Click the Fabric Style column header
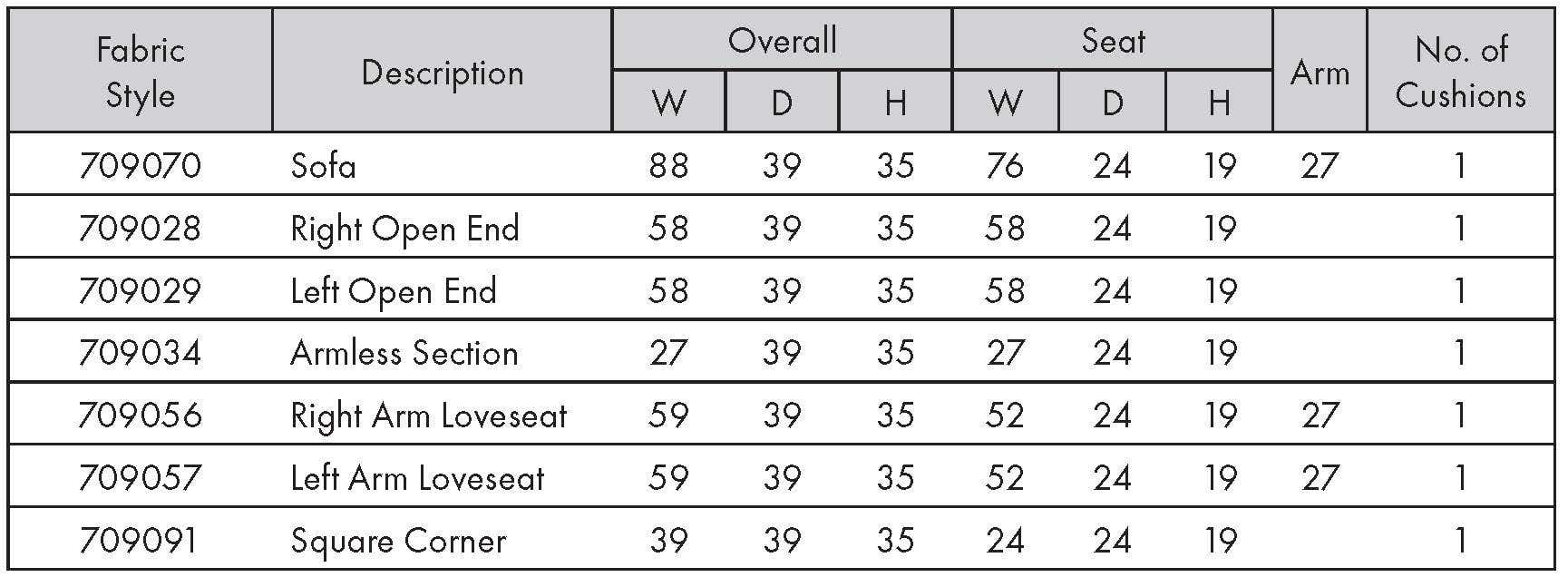Viewport: 1568px width, 577px height. tap(141, 72)
